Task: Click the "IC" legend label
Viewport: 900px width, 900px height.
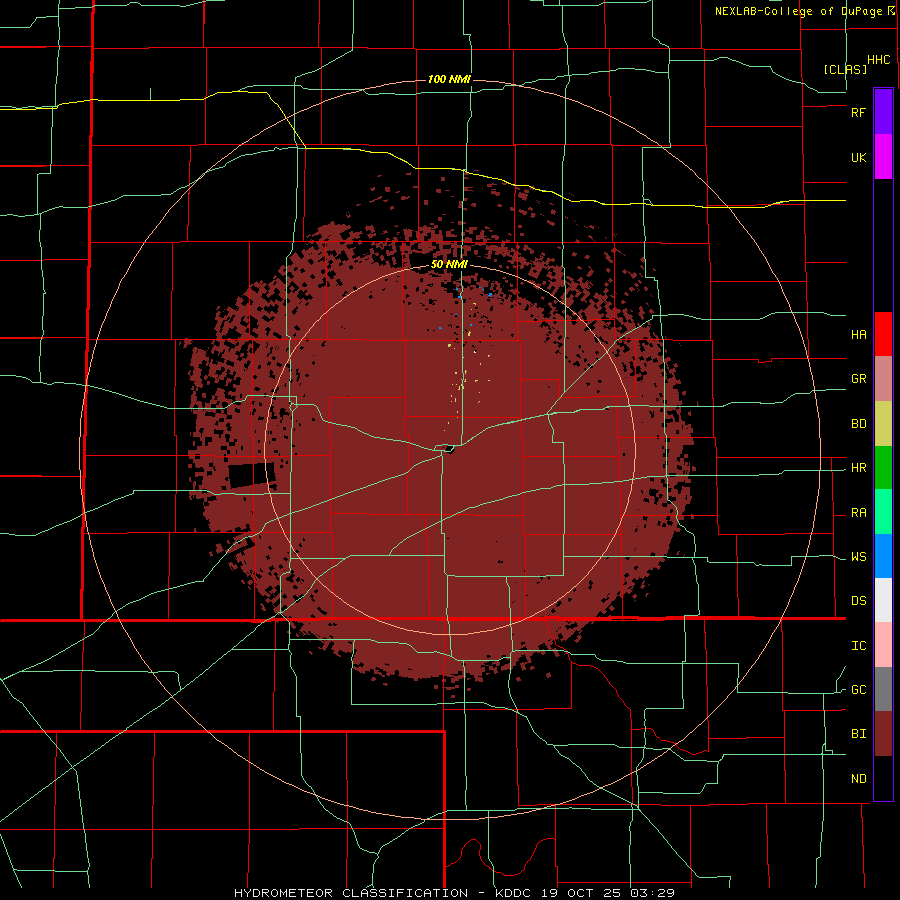Action: click(858, 645)
